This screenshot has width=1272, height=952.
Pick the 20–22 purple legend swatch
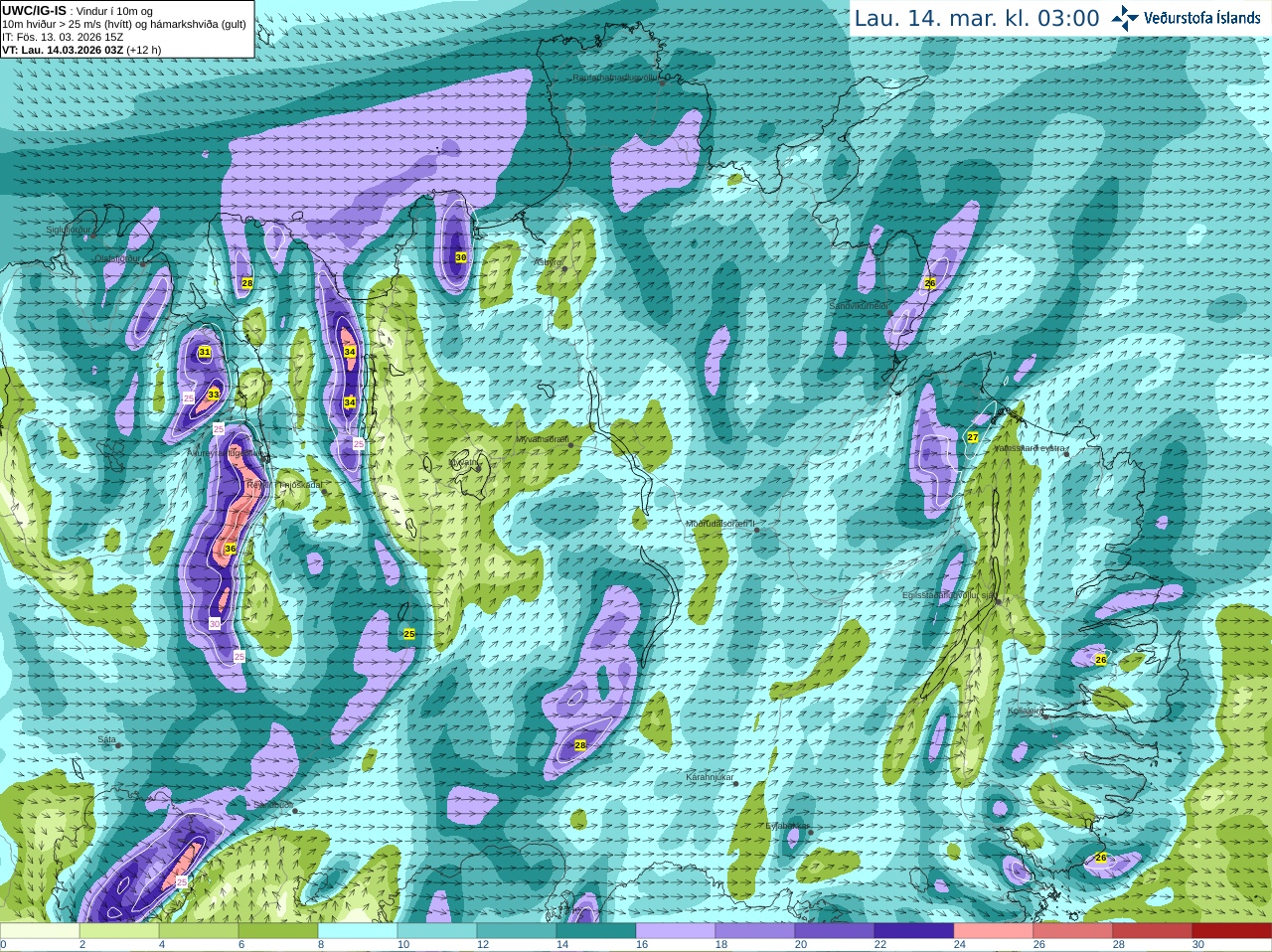[x=835, y=931]
